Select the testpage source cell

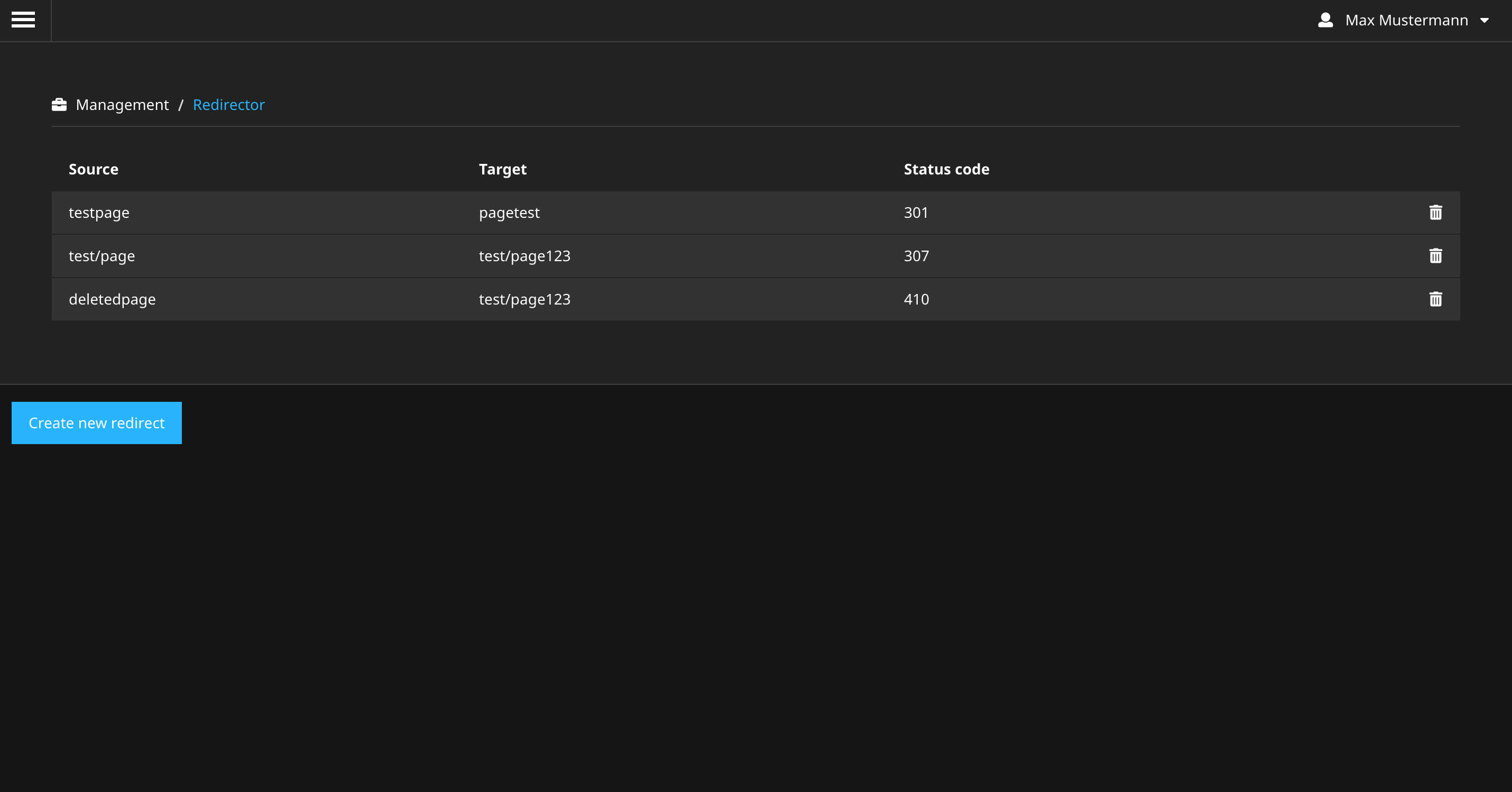point(99,213)
